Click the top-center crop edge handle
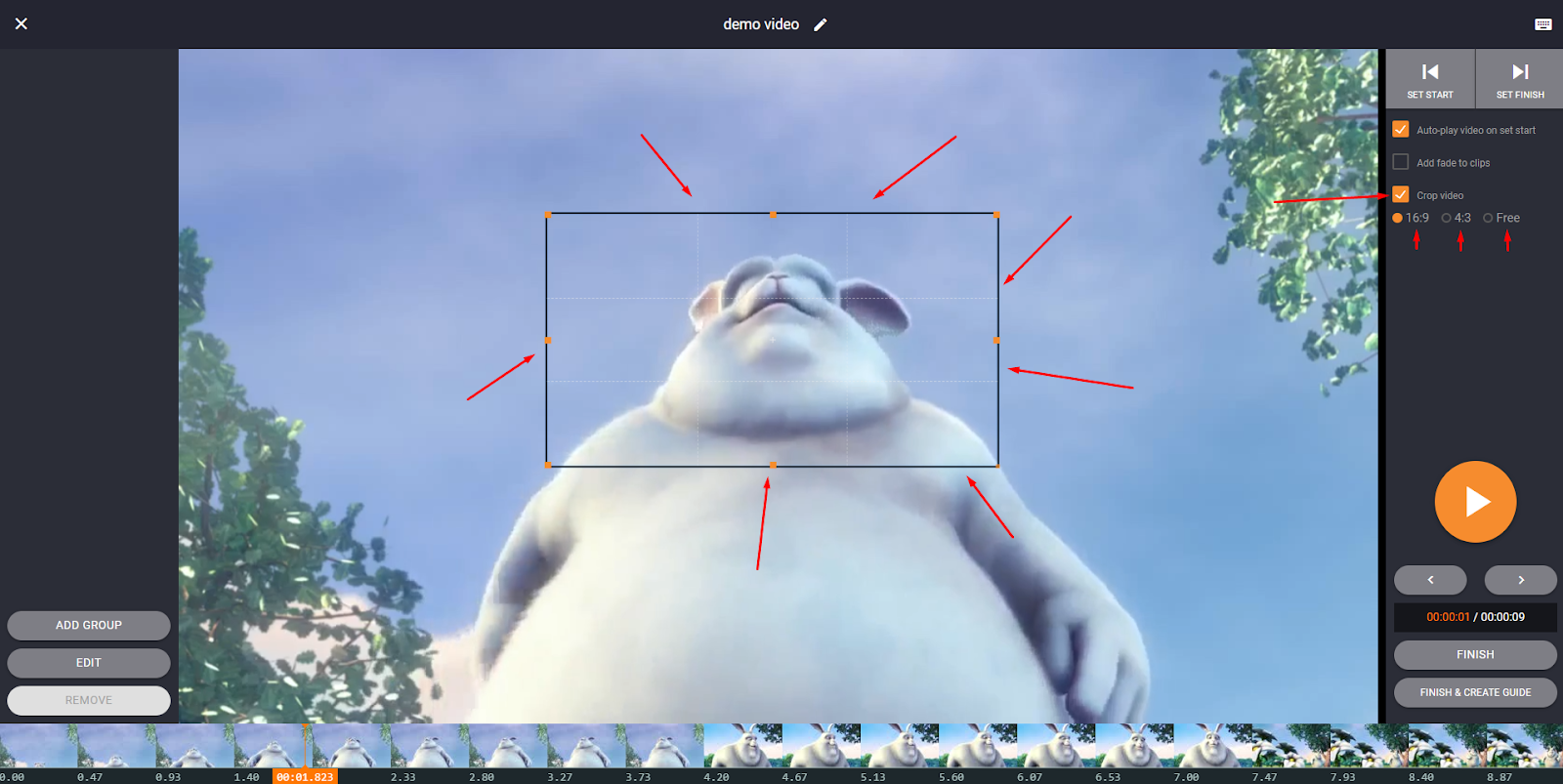1563x784 pixels. tap(773, 214)
